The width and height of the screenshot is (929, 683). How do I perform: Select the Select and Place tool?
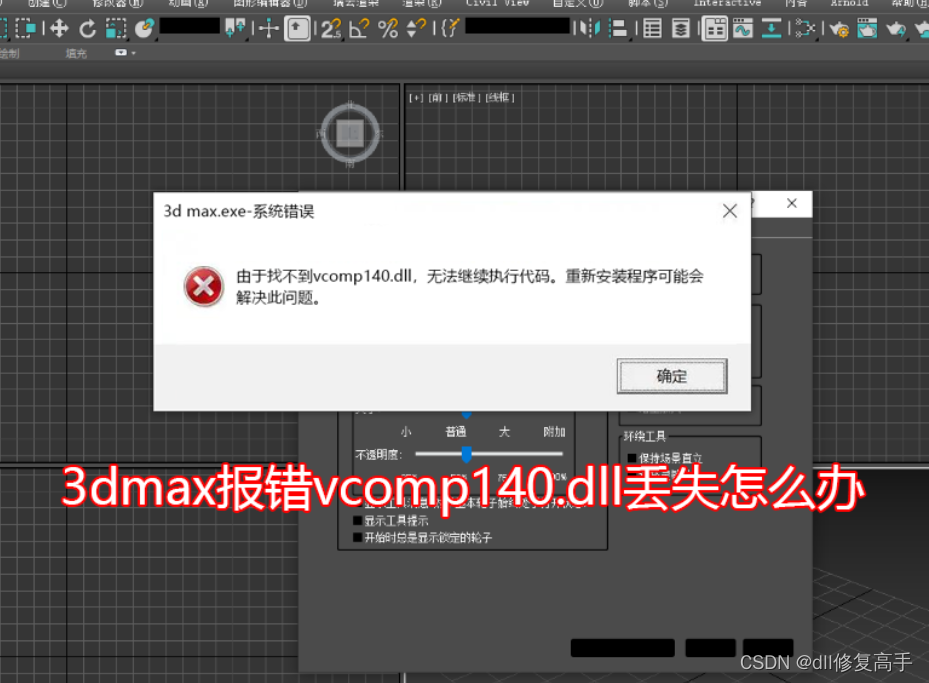pyautogui.click(x=144, y=28)
